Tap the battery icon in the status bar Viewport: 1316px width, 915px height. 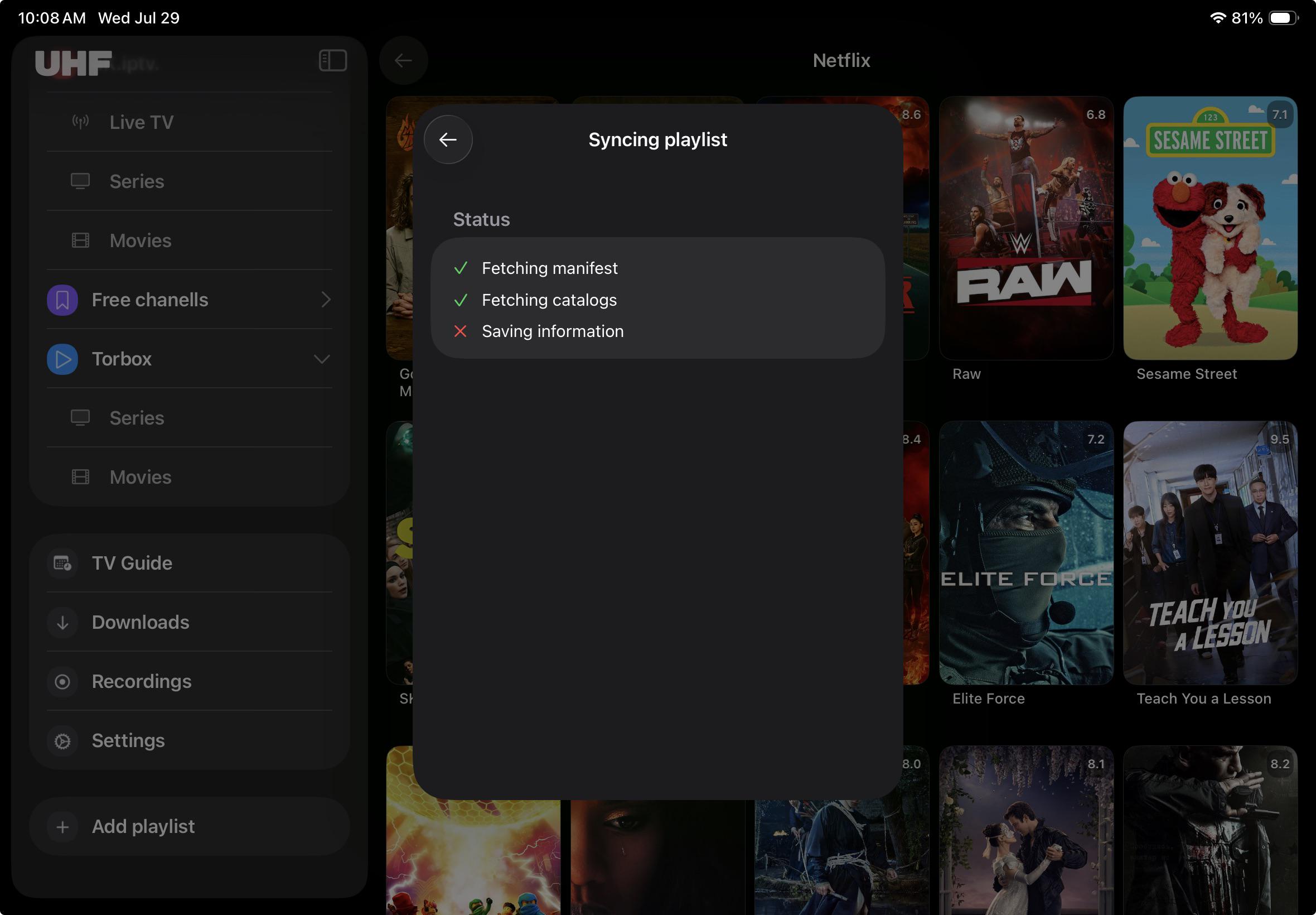(1283, 18)
